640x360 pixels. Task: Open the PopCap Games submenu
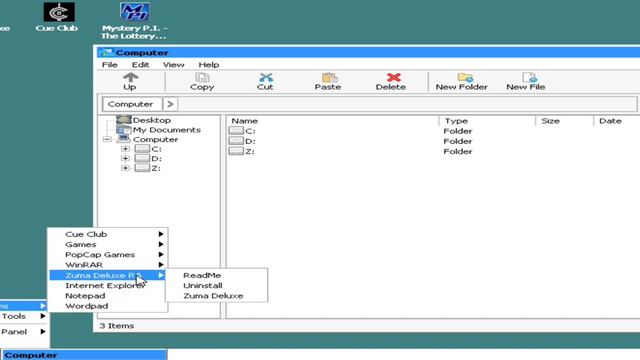tap(108, 255)
